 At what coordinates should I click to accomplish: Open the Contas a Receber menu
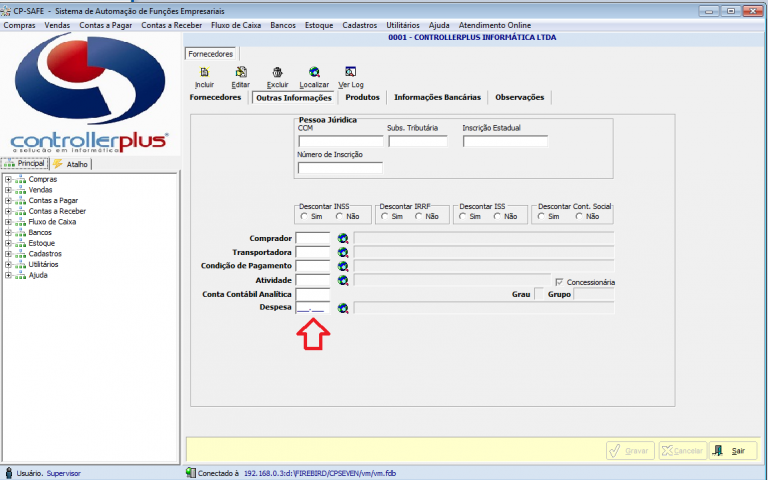tap(171, 25)
